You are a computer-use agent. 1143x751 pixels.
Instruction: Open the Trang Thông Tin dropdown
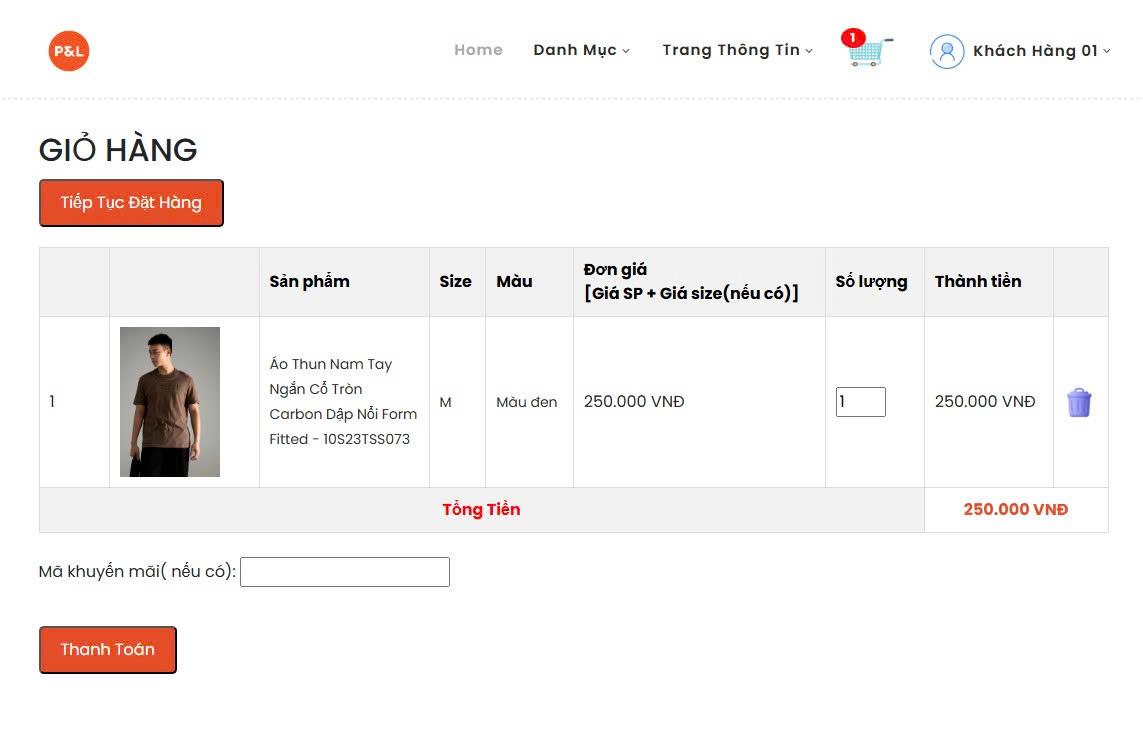coord(737,49)
